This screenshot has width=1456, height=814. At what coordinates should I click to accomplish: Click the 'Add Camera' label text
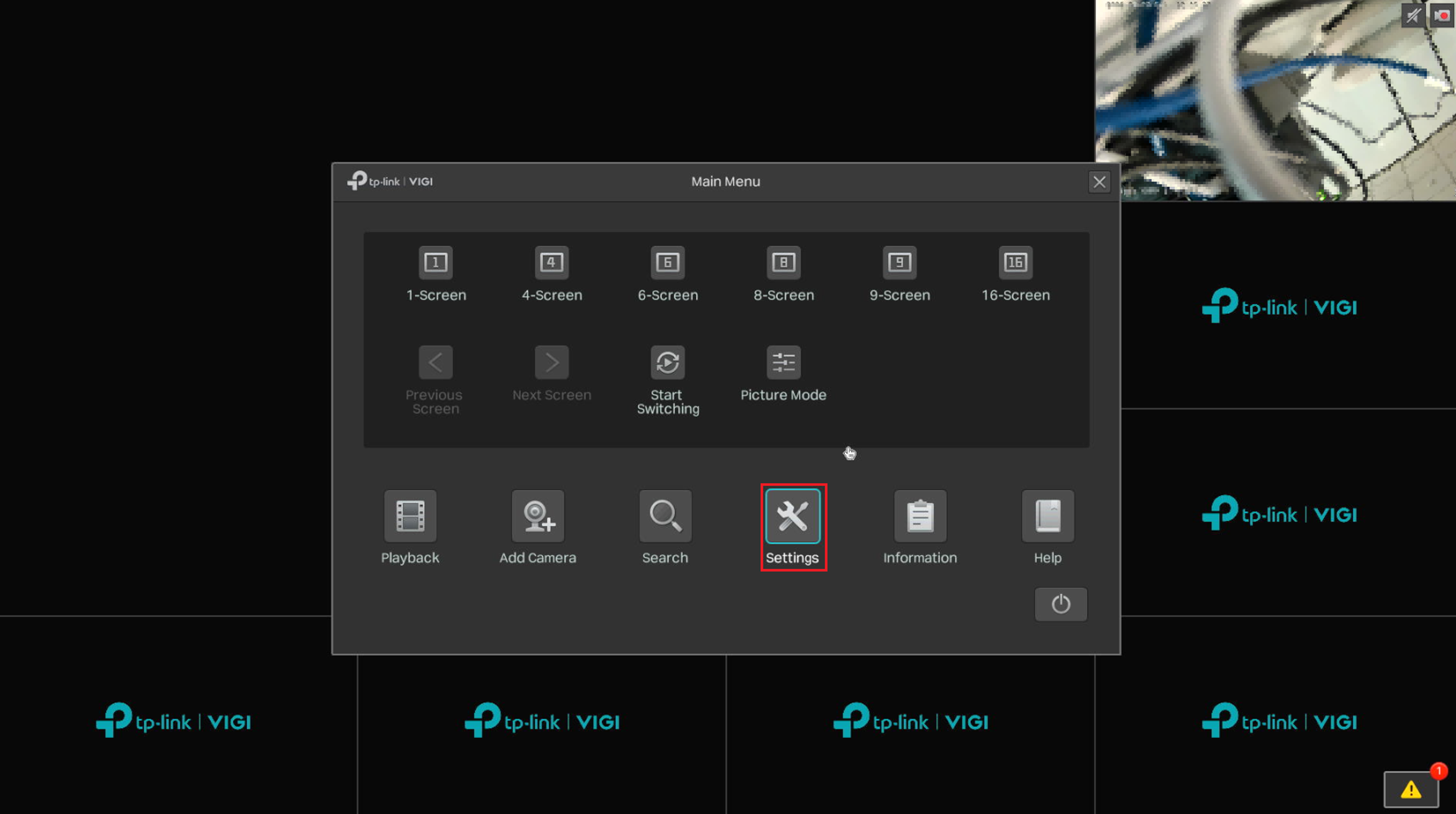point(537,557)
